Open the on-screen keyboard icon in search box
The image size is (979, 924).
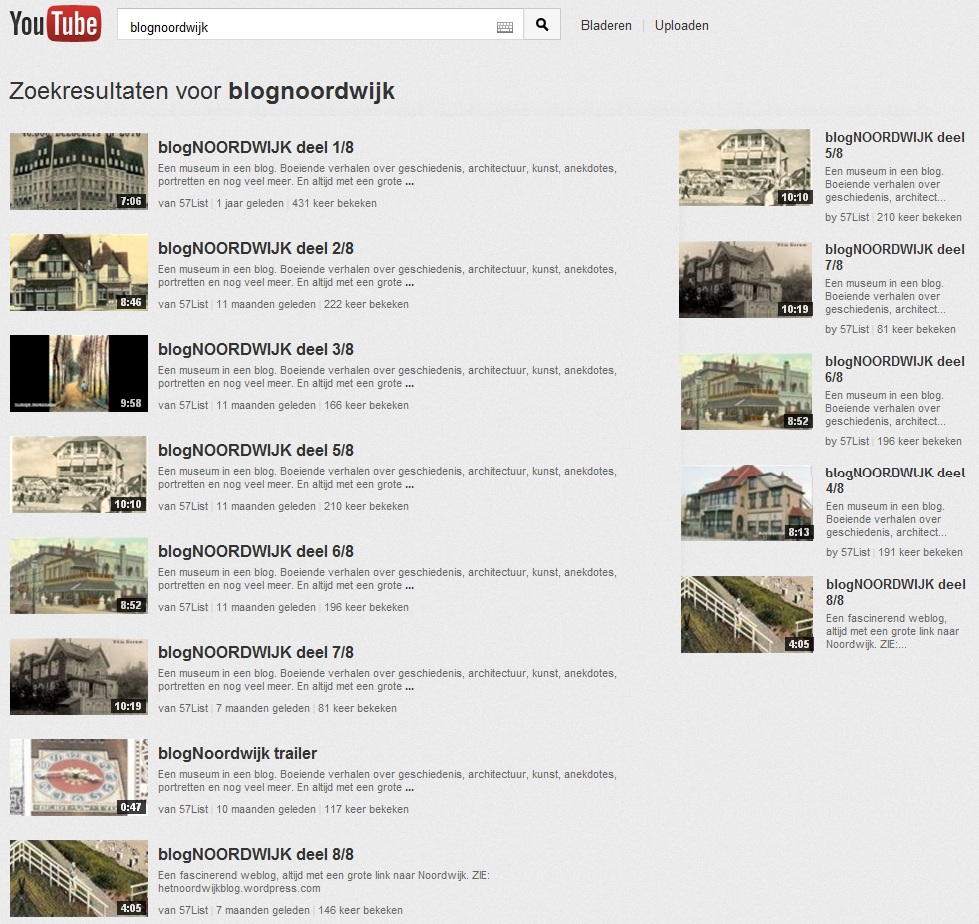[505, 27]
